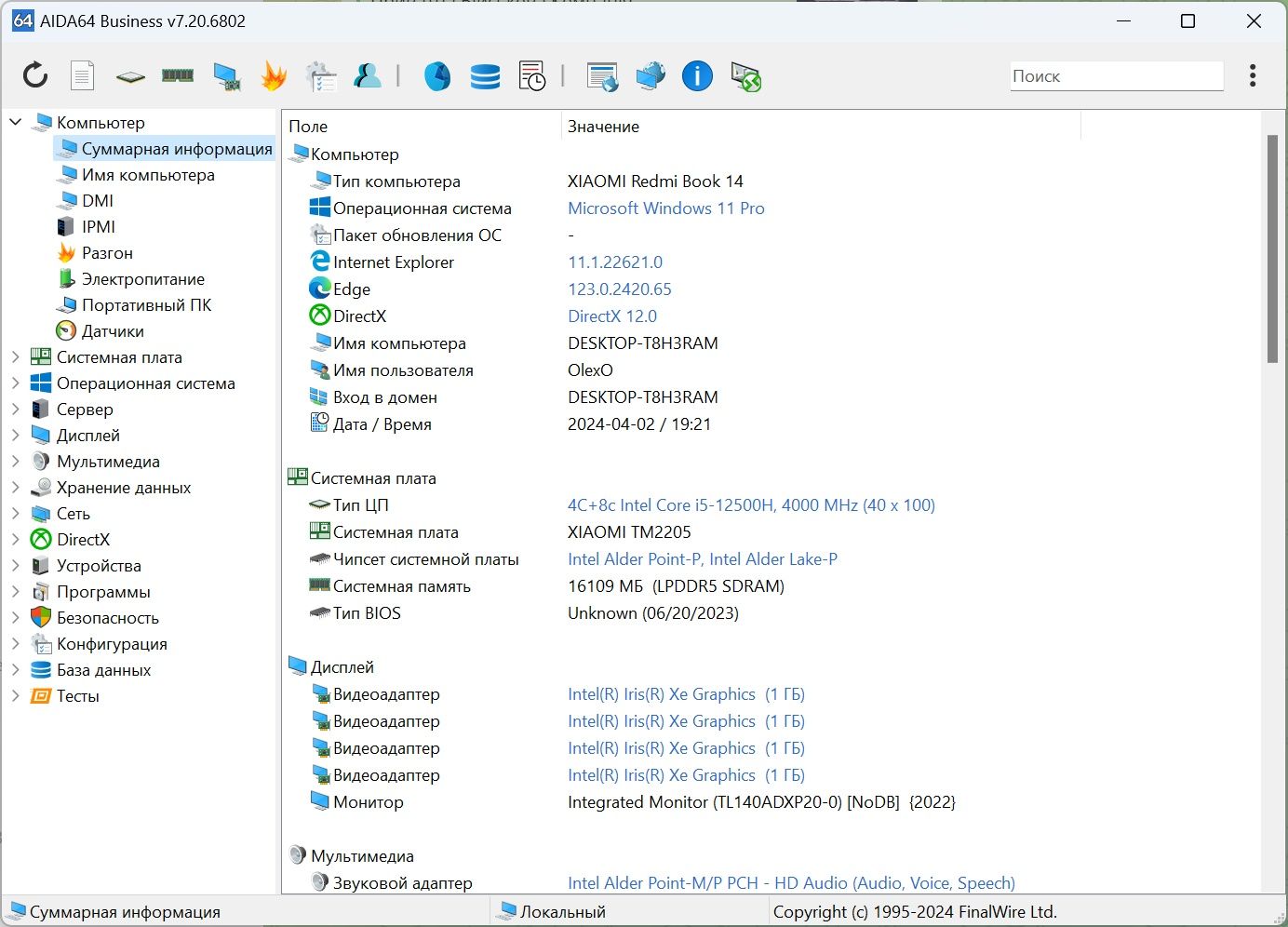This screenshot has height=927, width=1288.
Task: Open the remote computers globe icon
Action: [x=651, y=75]
